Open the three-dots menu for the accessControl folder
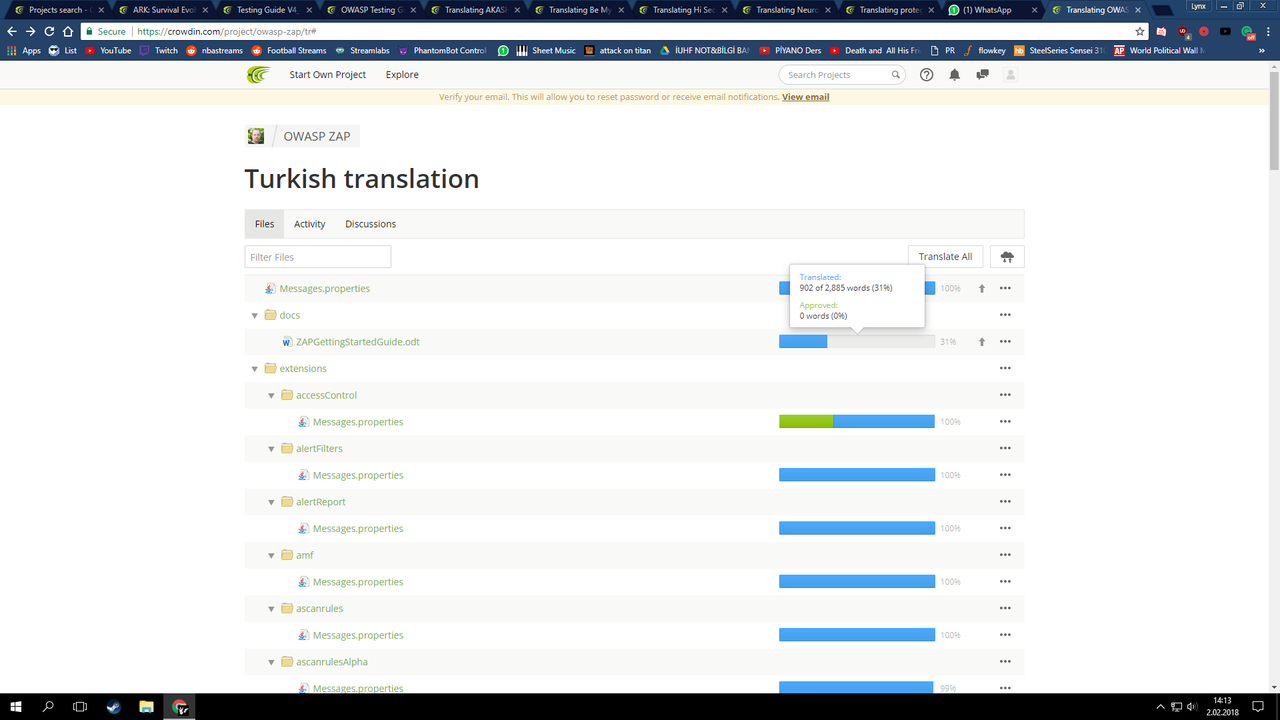Screen dimensions: 1280x720 pos(1005,395)
